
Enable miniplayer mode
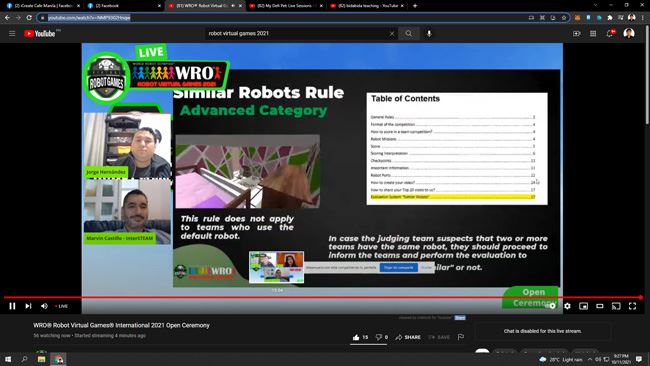pos(583,306)
